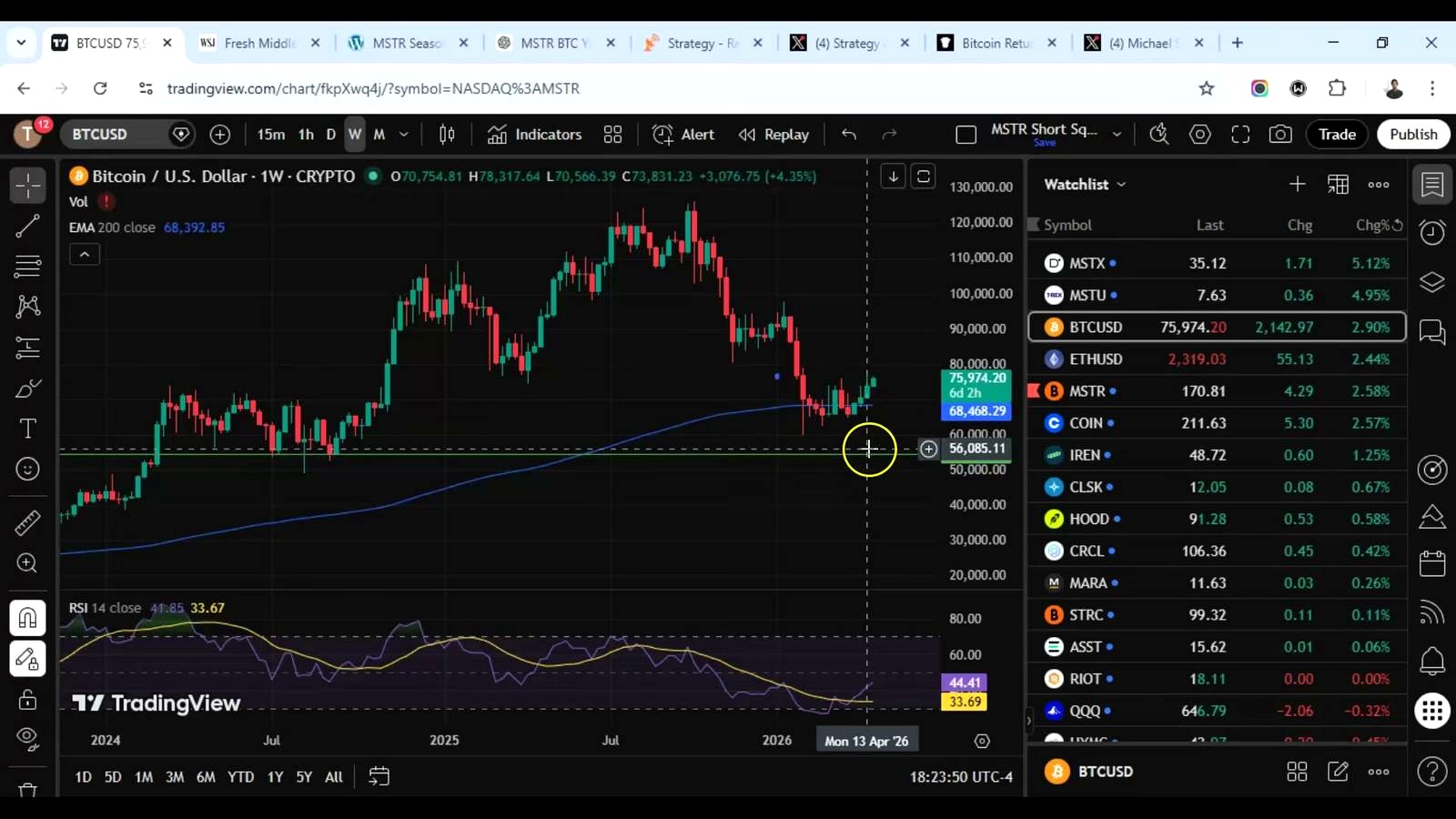This screenshot has width=1456, height=819.
Task: Open a new browser tab
Action: click(1237, 43)
